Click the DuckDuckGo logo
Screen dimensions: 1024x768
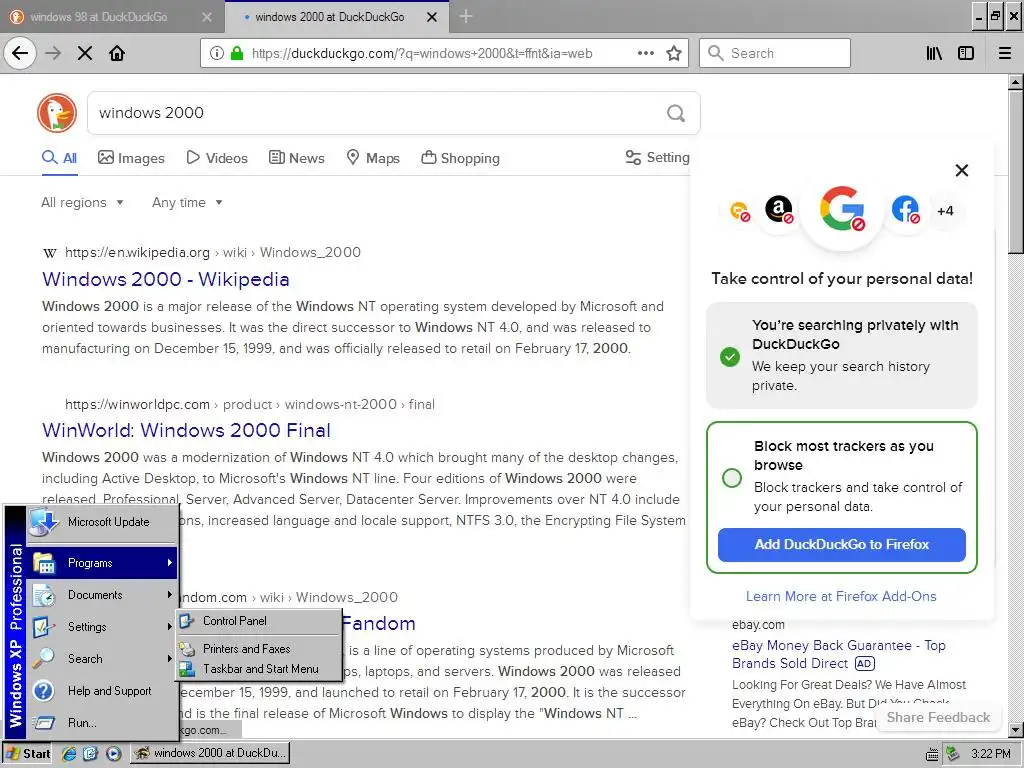coord(57,113)
